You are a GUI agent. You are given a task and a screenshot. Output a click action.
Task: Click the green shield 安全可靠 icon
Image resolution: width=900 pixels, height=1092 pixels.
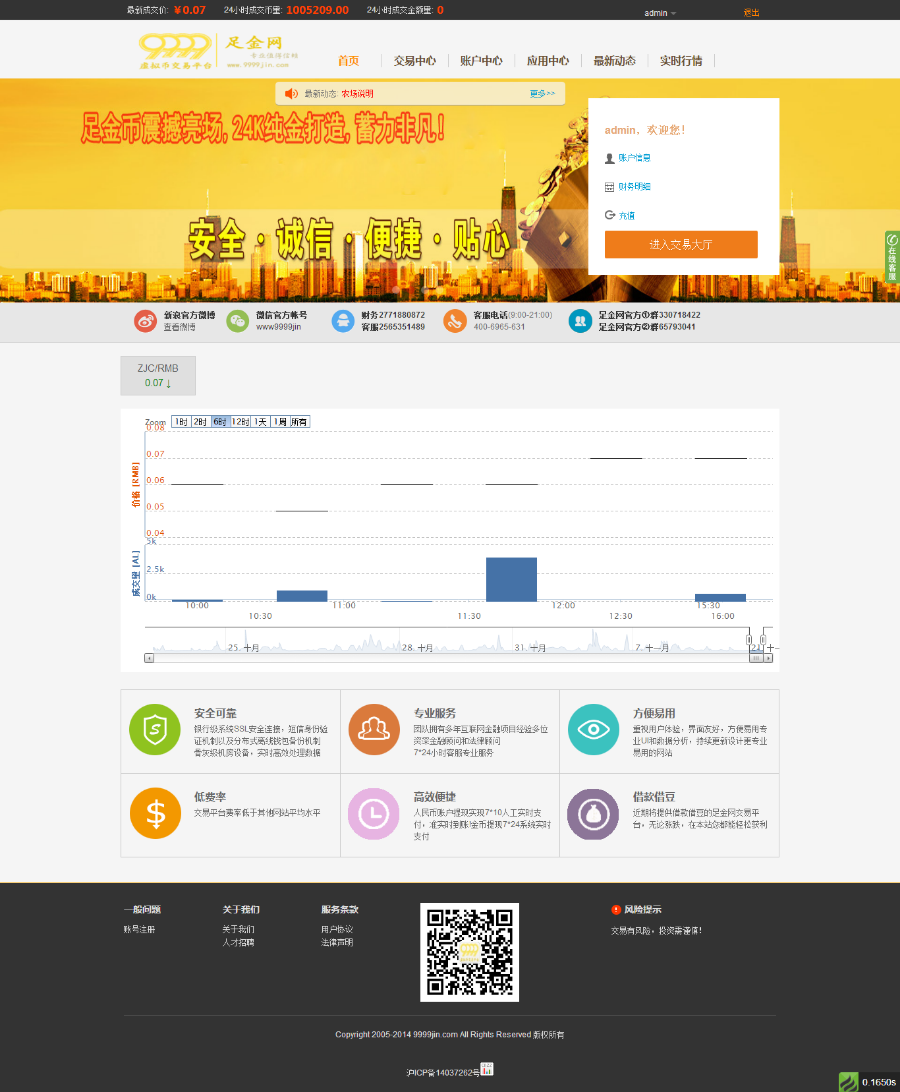tap(155, 730)
